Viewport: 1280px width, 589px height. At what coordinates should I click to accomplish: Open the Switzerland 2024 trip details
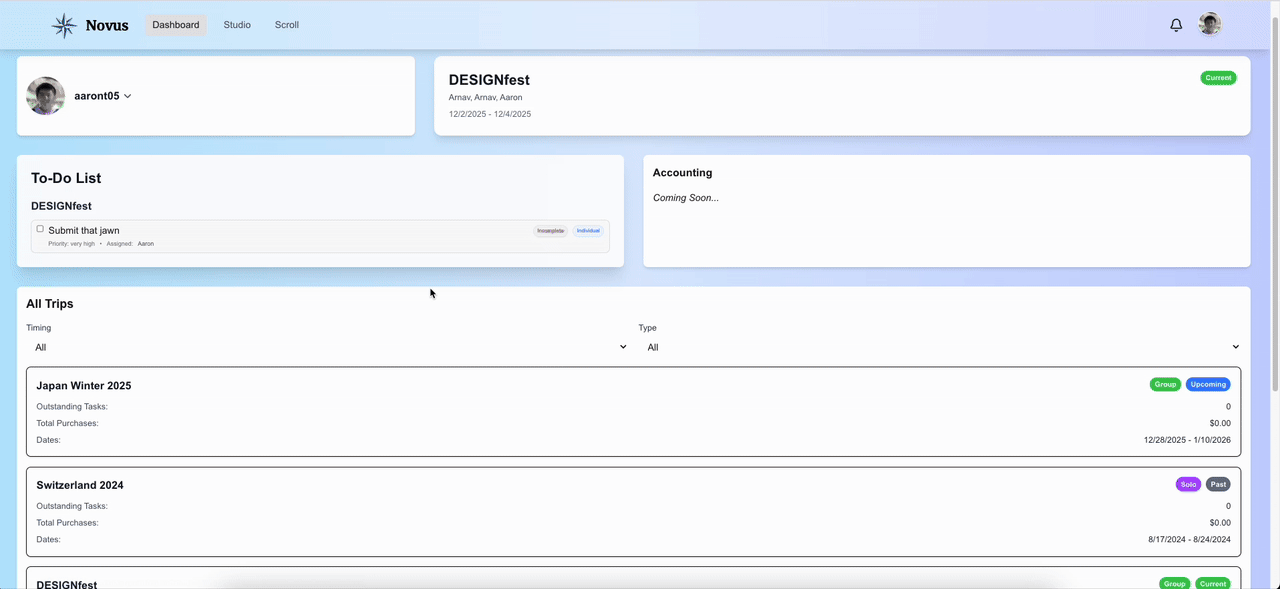point(632,511)
